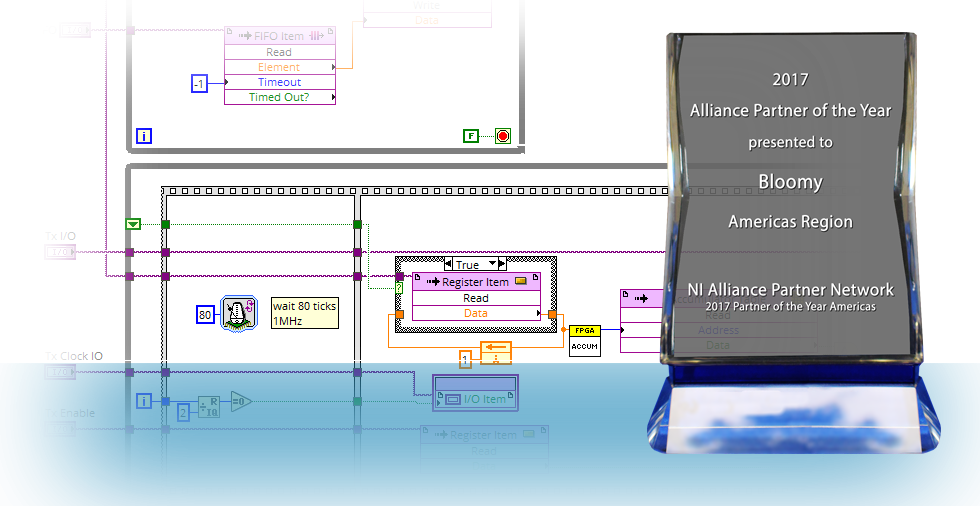
Task: Click the Tx Clock IO label
Action: pyautogui.click(x=74, y=355)
